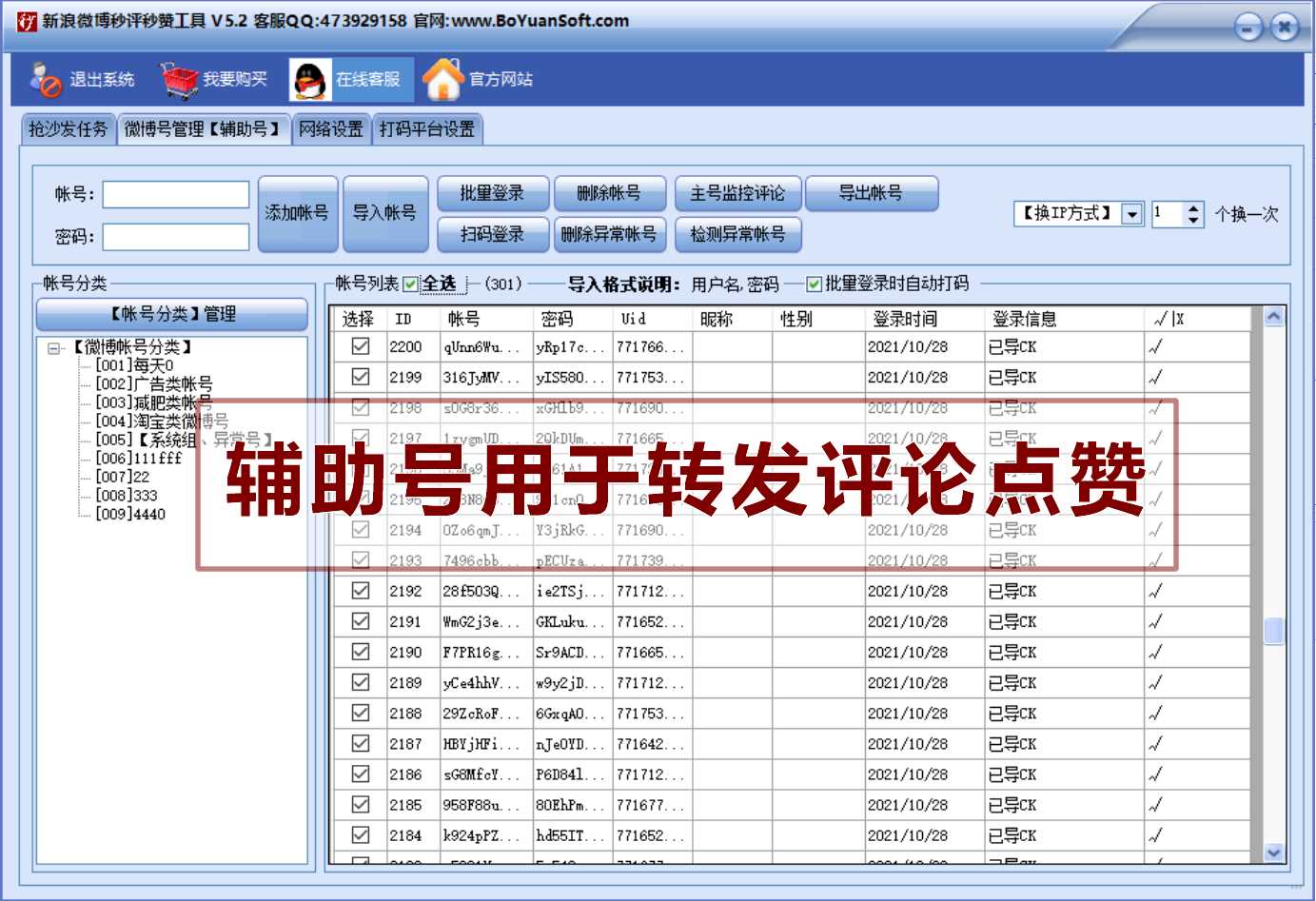Click the 扫码登录 button
The image size is (1316, 901).
pyautogui.click(x=493, y=234)
